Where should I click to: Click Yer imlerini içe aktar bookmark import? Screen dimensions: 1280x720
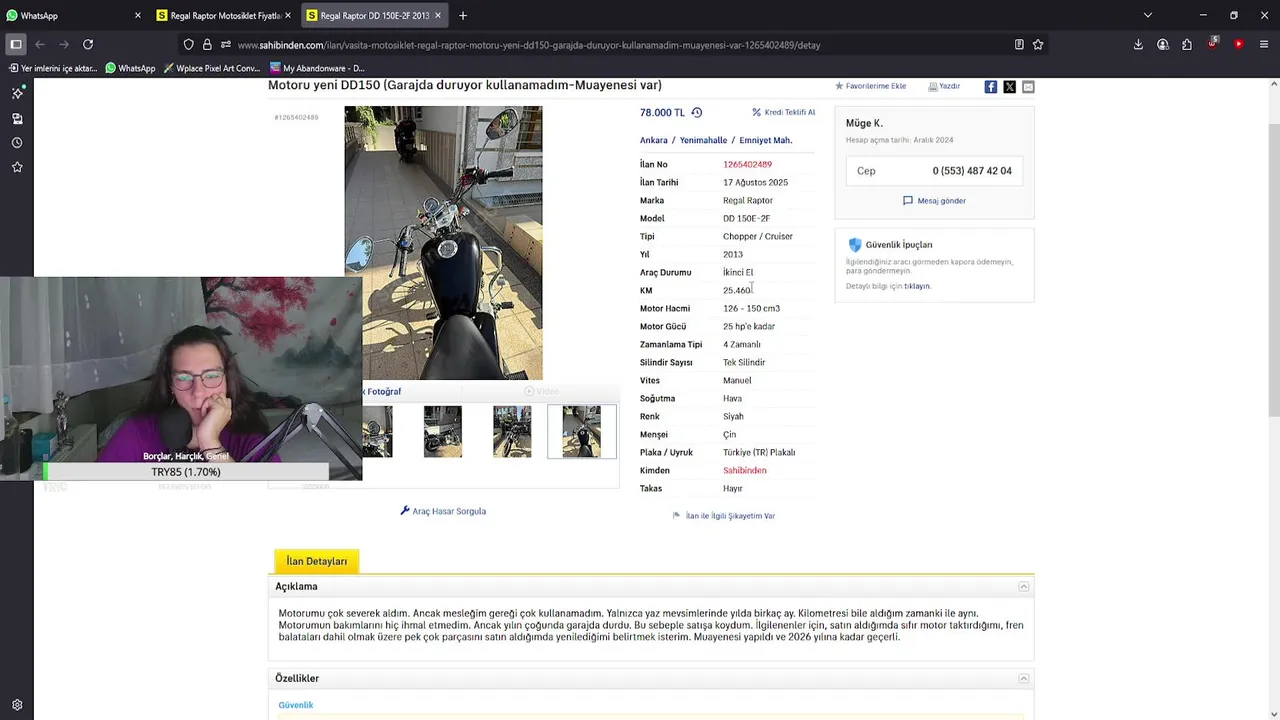pos(52,68)
